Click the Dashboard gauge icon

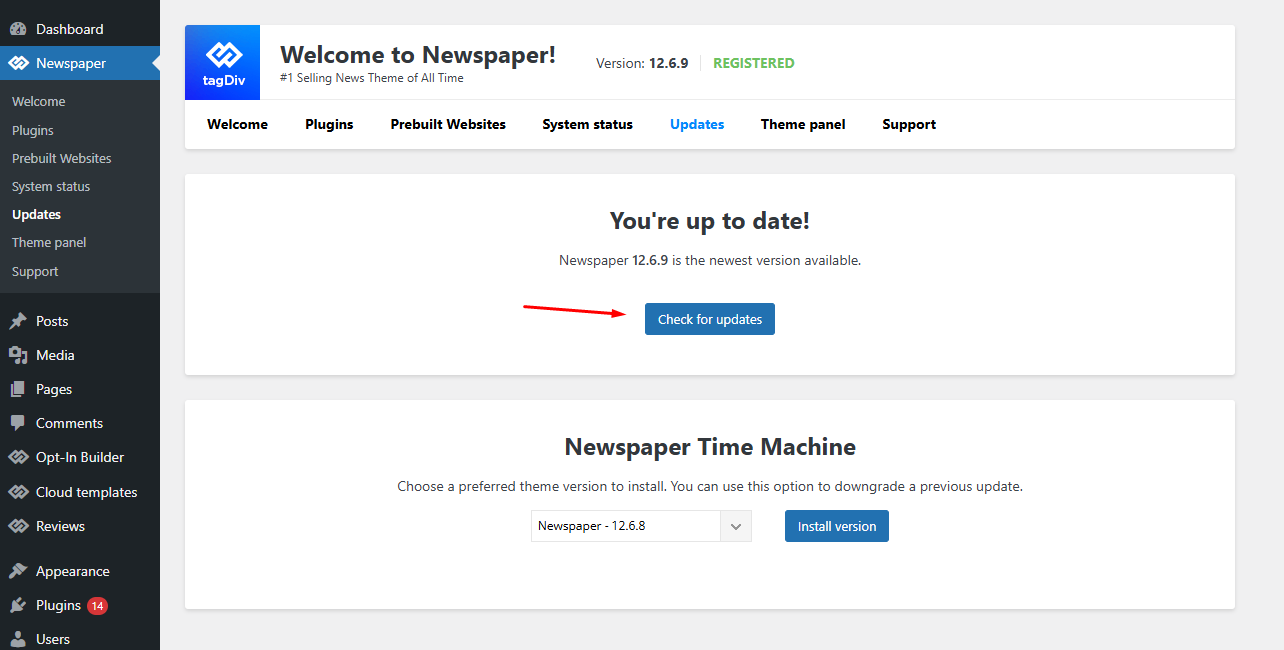(x=18, y=29)
